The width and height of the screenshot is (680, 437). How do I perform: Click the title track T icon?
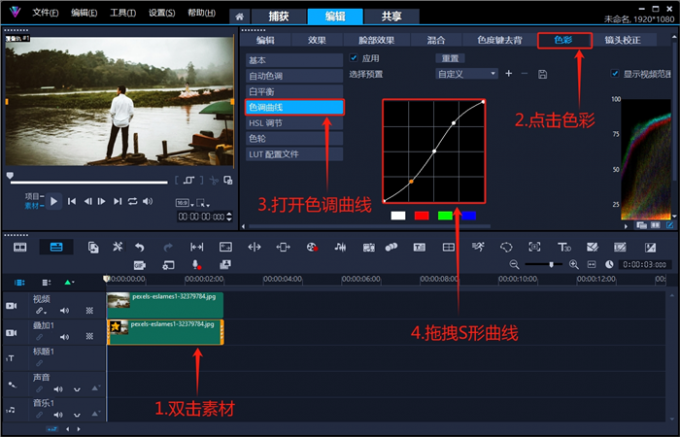(x=10, y=359)
